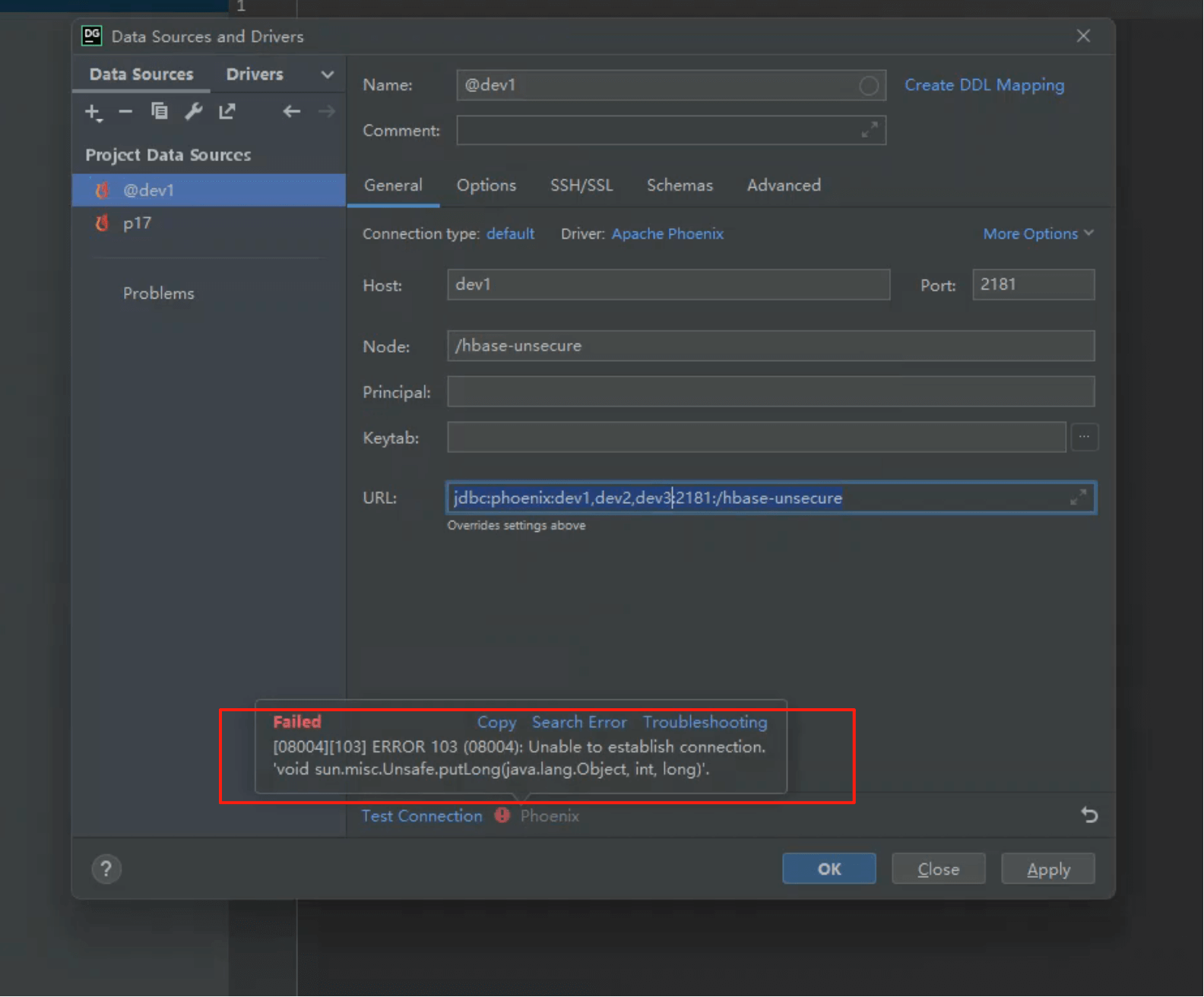This screenshot has width=1204, height=997.
Task: Click the red Failed status text
Action: [297, 722]
